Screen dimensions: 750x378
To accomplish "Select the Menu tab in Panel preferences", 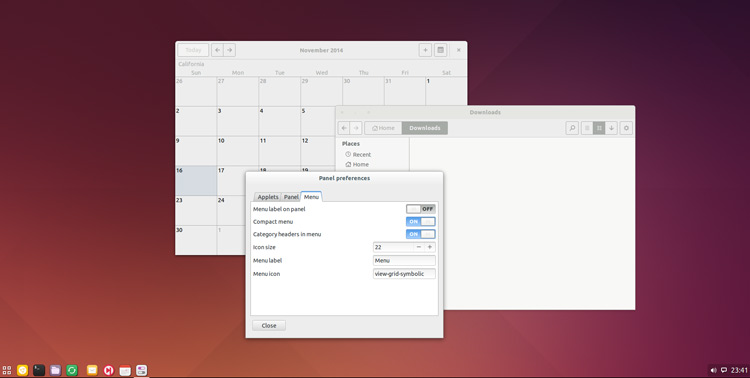I will tap(311, 197).
